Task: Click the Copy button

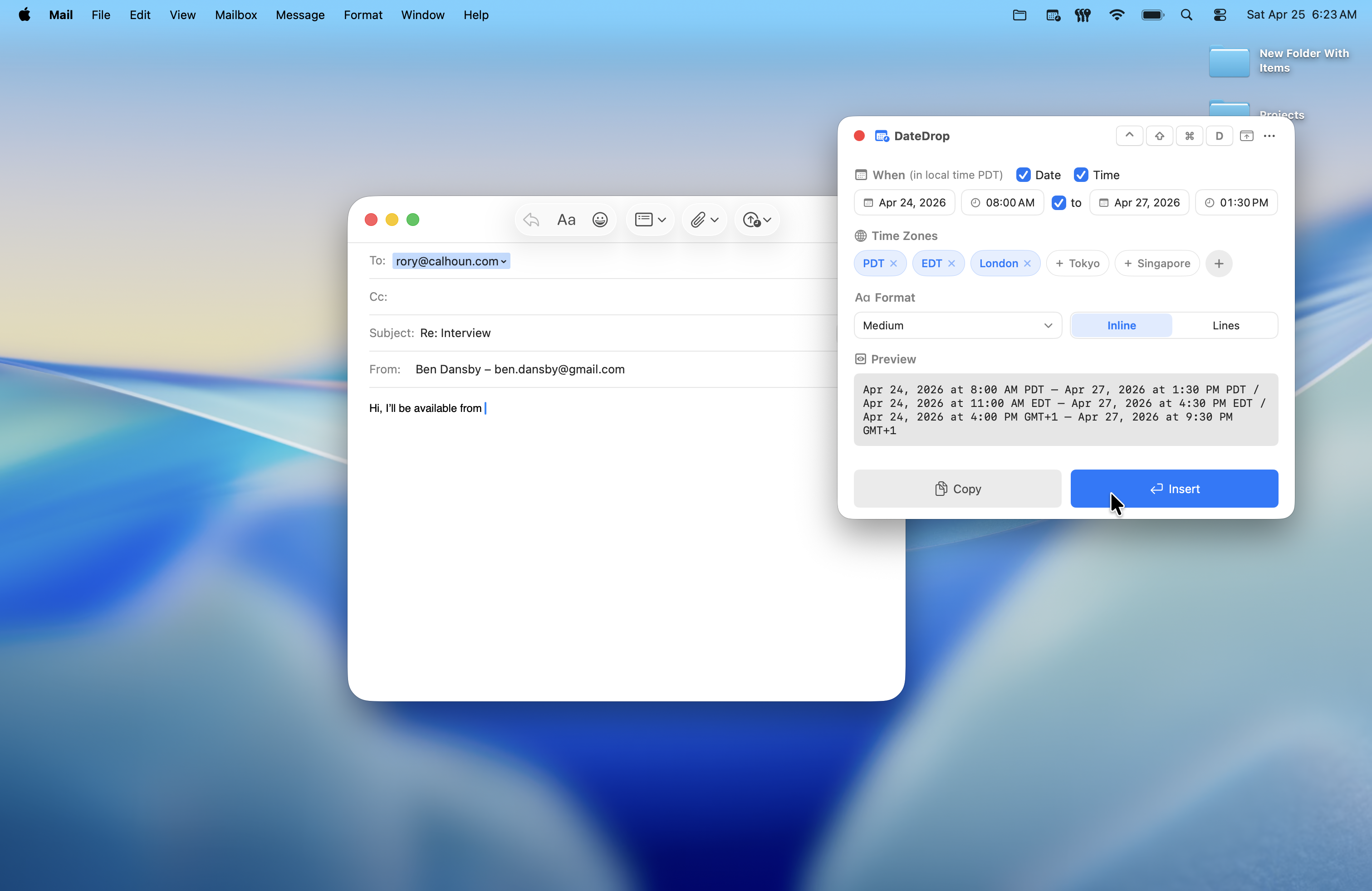Action: pos(957,488)
